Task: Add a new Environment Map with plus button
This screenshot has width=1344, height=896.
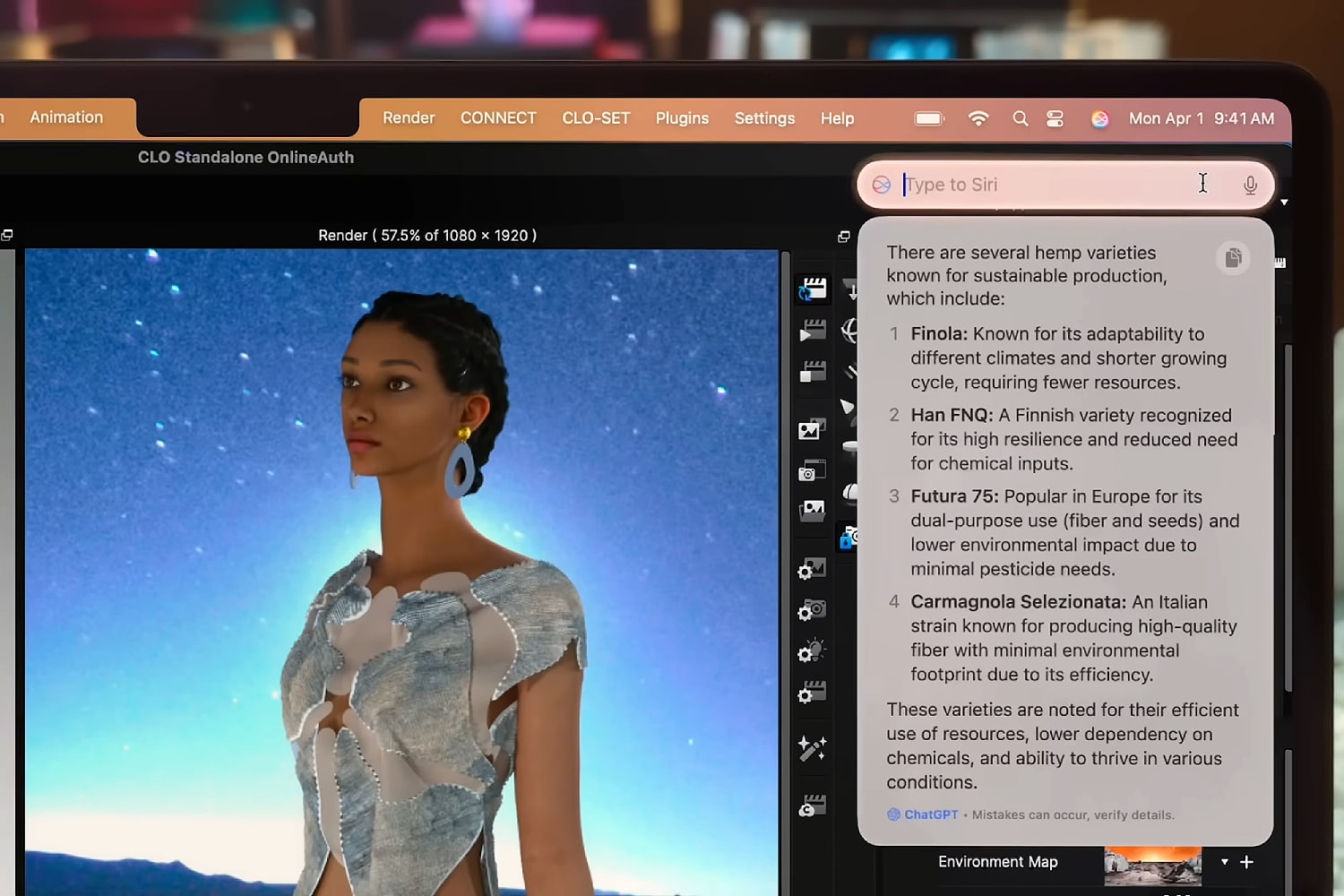Action: pos(1246,862)
